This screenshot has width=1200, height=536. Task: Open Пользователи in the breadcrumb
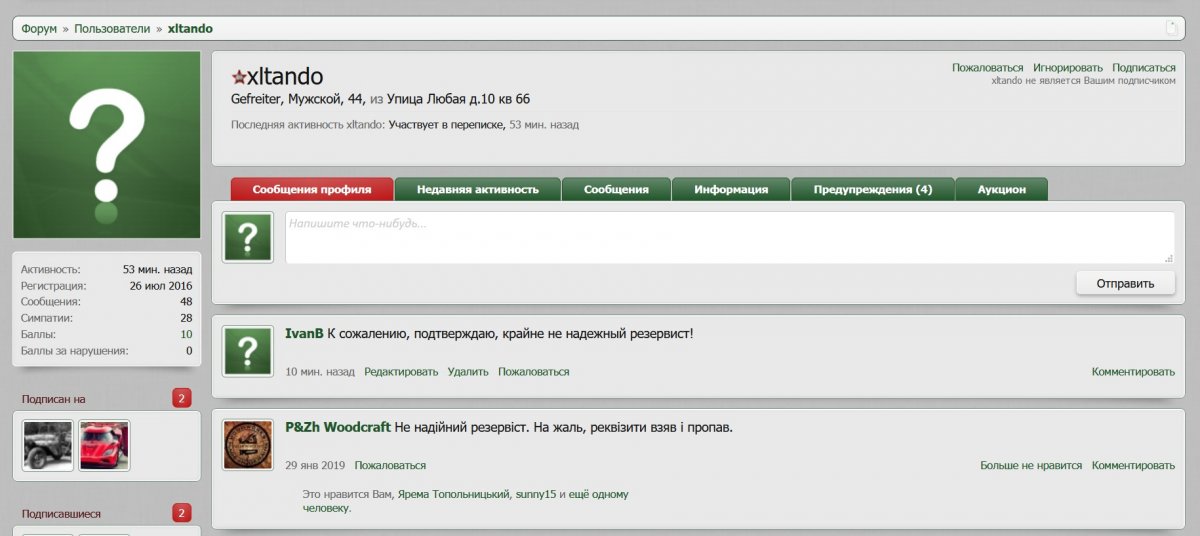pyautogui.click(x=112, y=29)
